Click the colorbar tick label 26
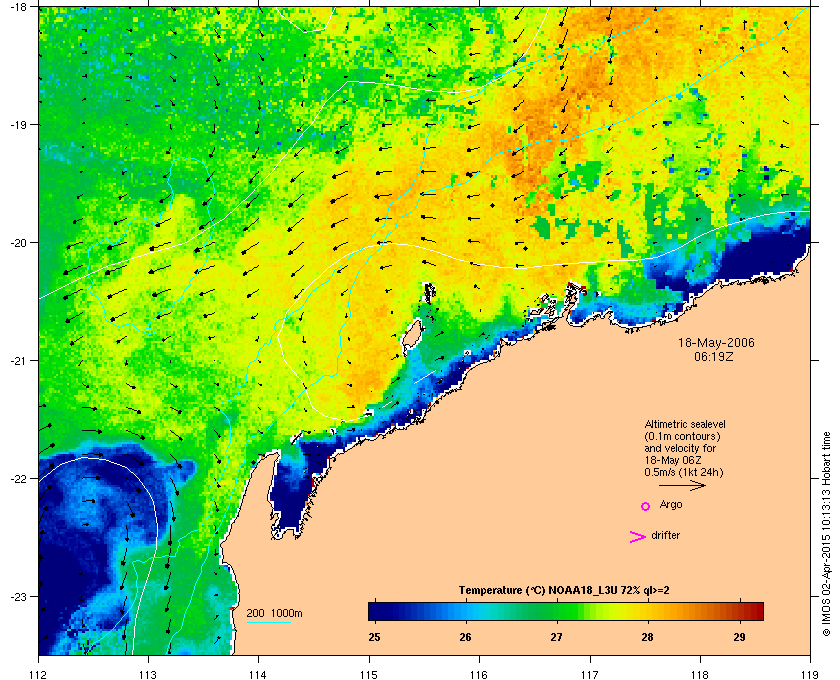 466,637
